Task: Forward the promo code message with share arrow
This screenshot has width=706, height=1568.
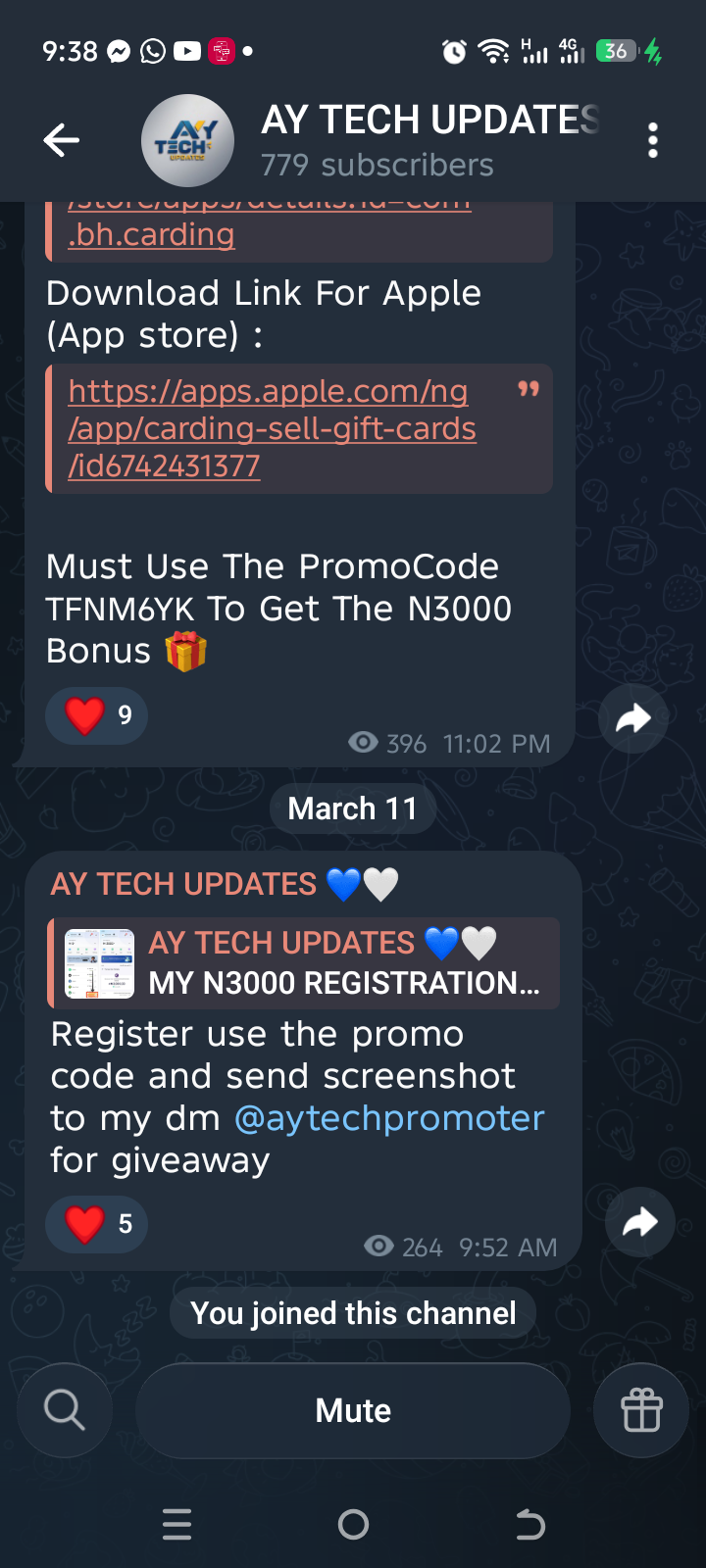Action: (x=633, y=718)
